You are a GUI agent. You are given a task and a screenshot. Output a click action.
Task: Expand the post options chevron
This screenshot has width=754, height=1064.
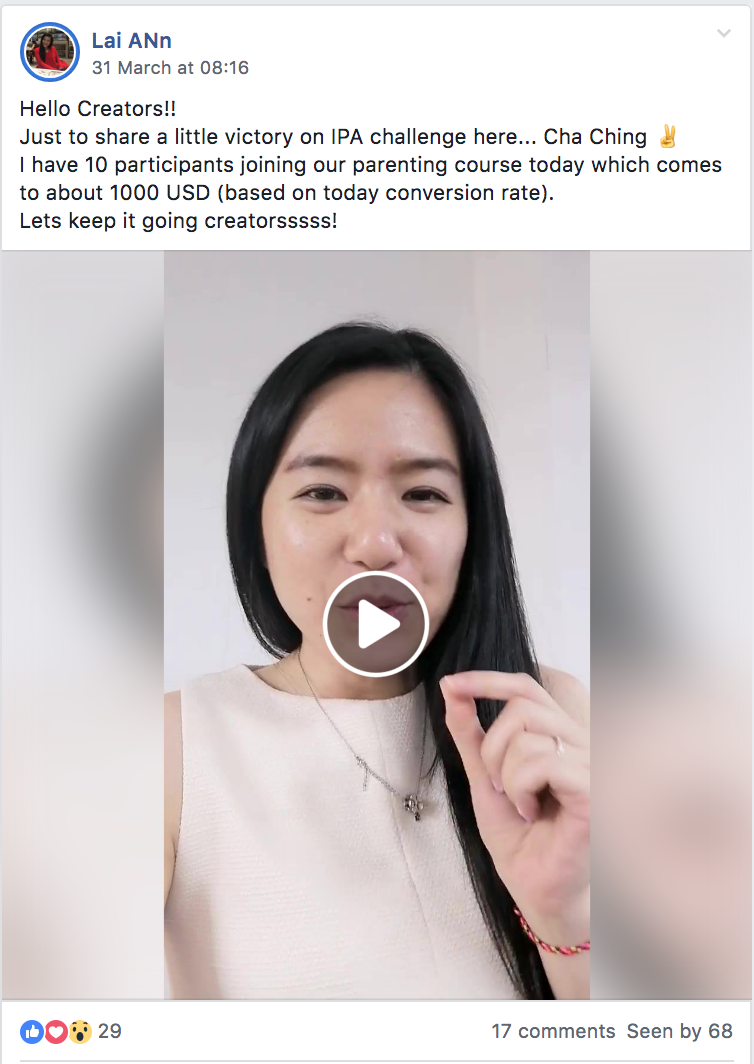(723, 33)
